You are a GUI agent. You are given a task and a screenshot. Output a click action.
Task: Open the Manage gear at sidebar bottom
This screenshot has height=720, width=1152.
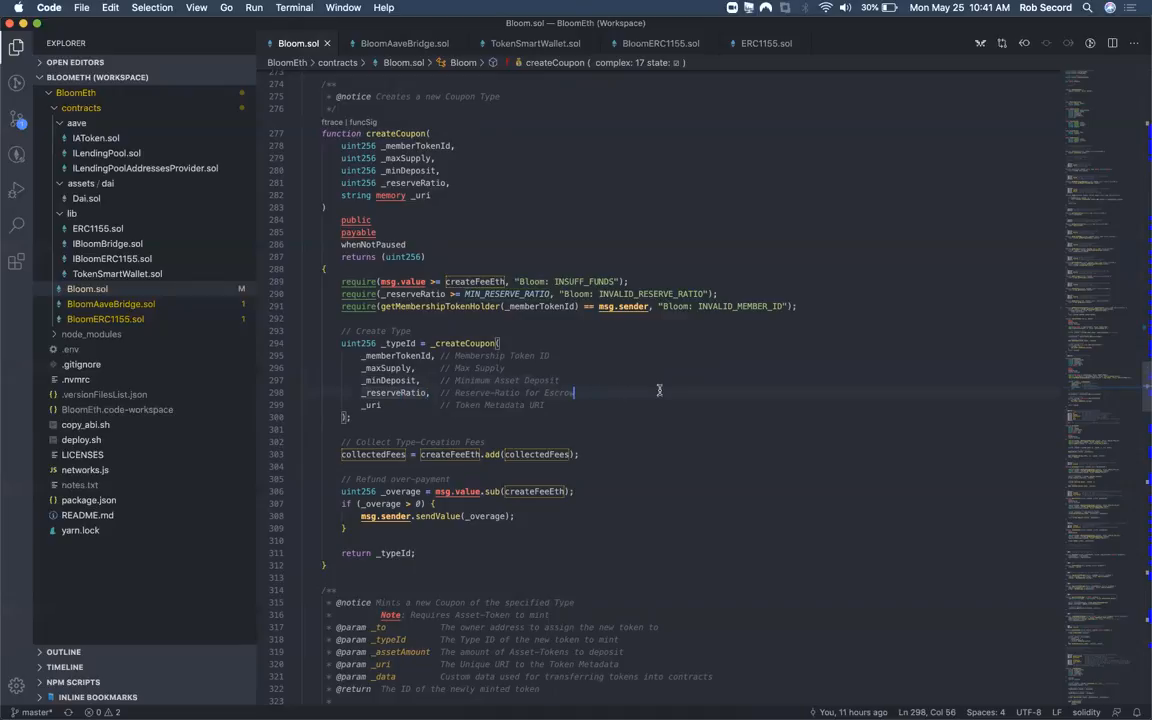pyautogui.click(x=16, y=685)
